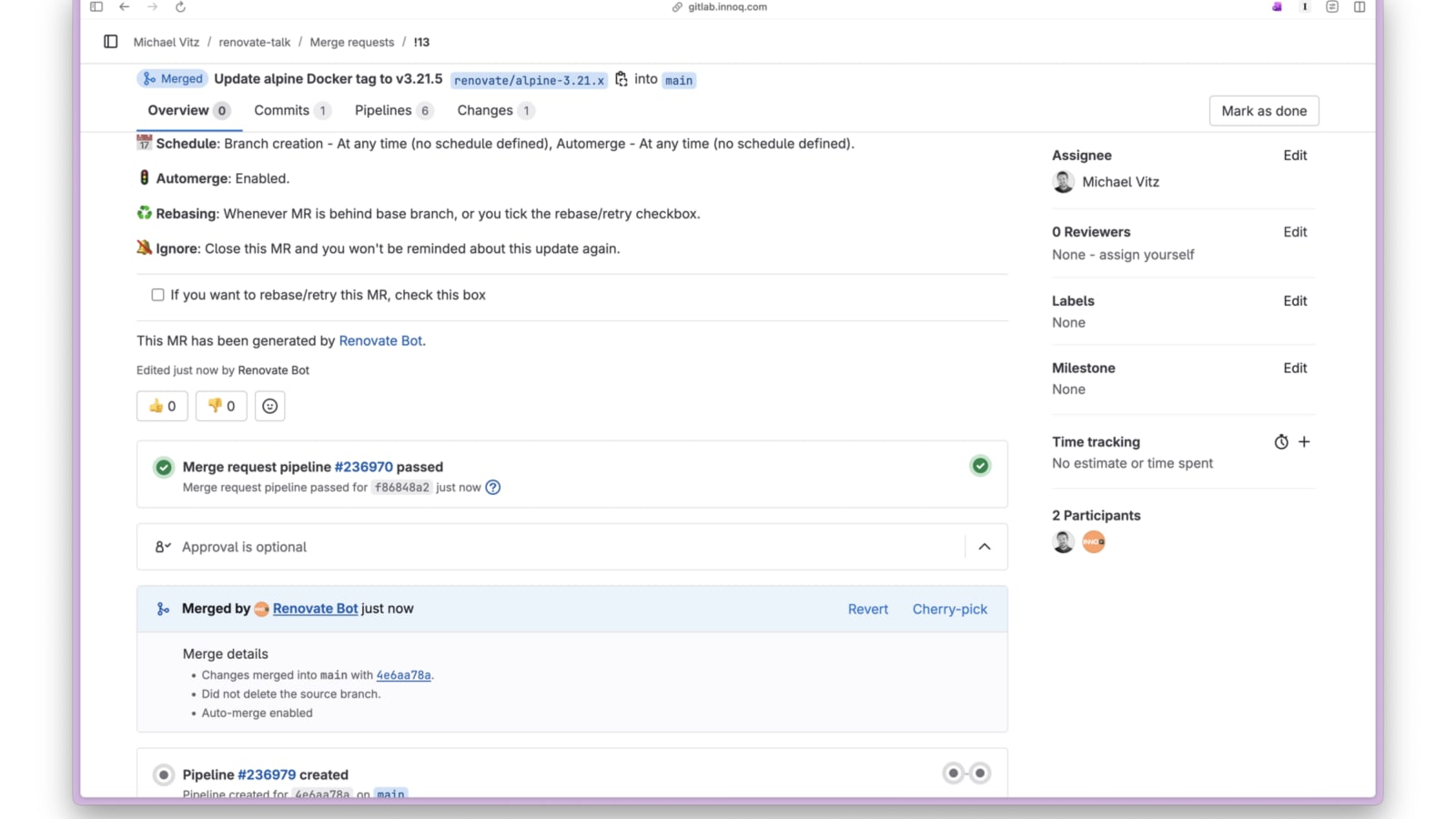Screen dimensions: 1456x819
Task: Click the Revert button
Action: pos(868,610)
